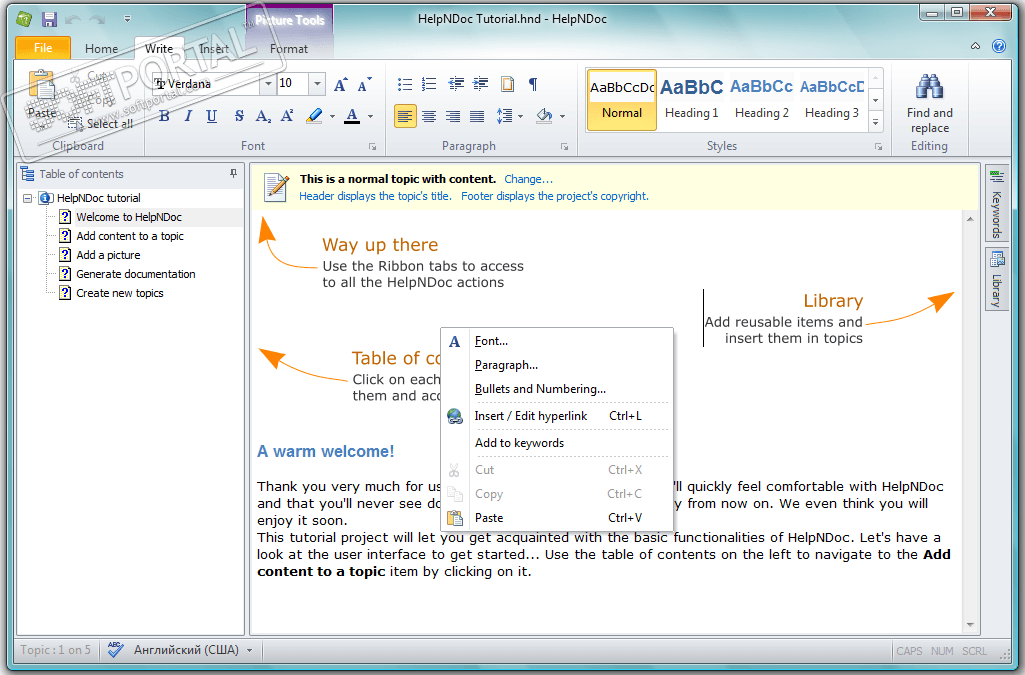This screenshot has height=675, width=1025.
Task: Toggle Strikethrough formatting
Action: pyautogui.click(x=239, y=116)
